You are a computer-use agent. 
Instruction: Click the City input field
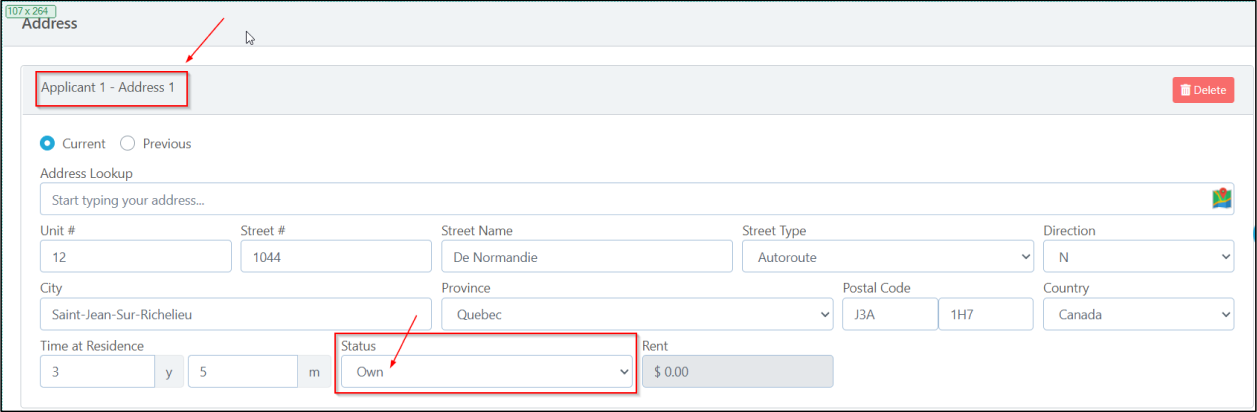[x=235, y=314]
